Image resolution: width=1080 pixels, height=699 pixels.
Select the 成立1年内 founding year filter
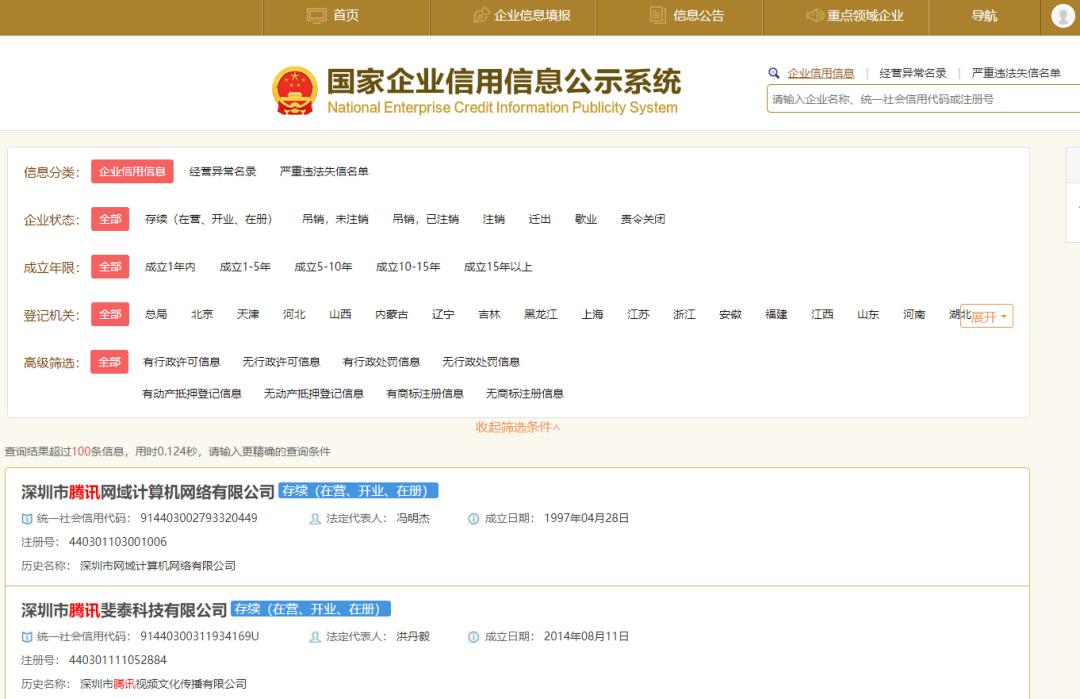[x=171, y=267]
